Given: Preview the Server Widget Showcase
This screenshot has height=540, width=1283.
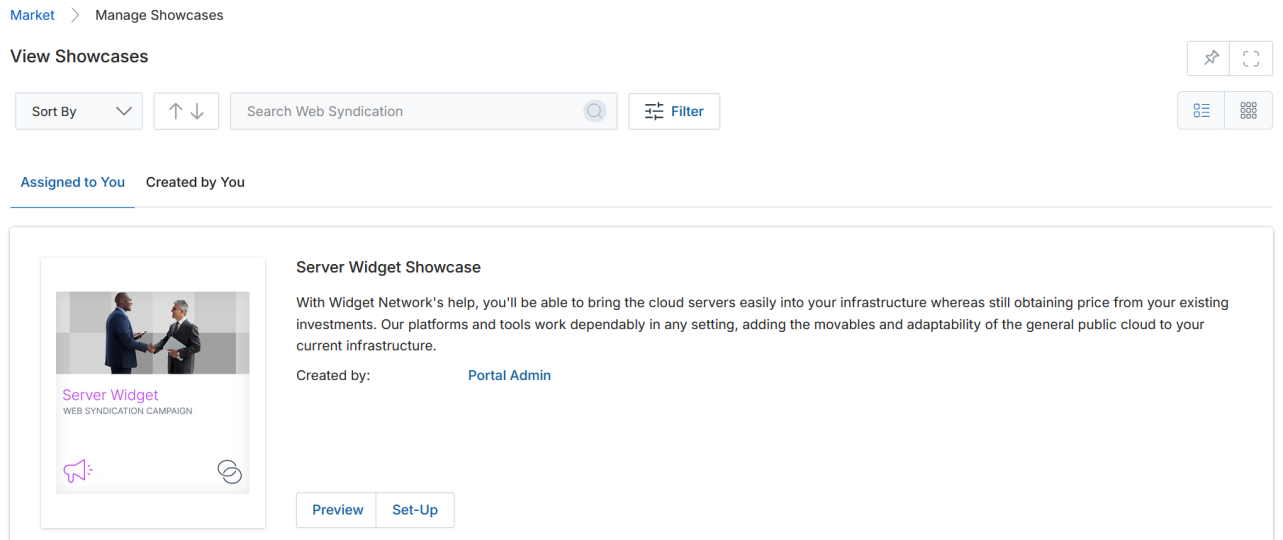Looking at the screenshot, I should (x=337, y=510).
